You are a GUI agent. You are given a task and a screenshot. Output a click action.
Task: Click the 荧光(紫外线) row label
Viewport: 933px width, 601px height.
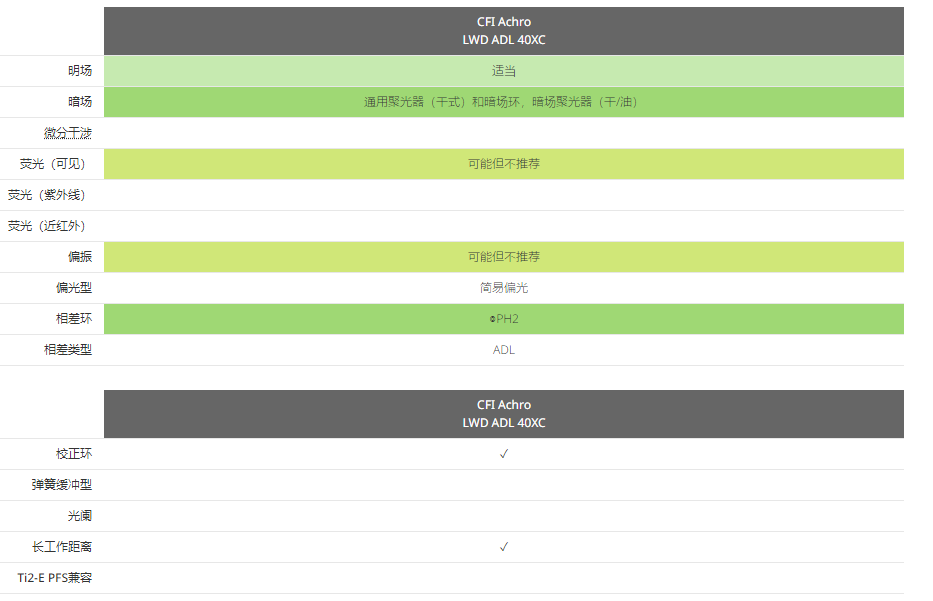point(47,195)
